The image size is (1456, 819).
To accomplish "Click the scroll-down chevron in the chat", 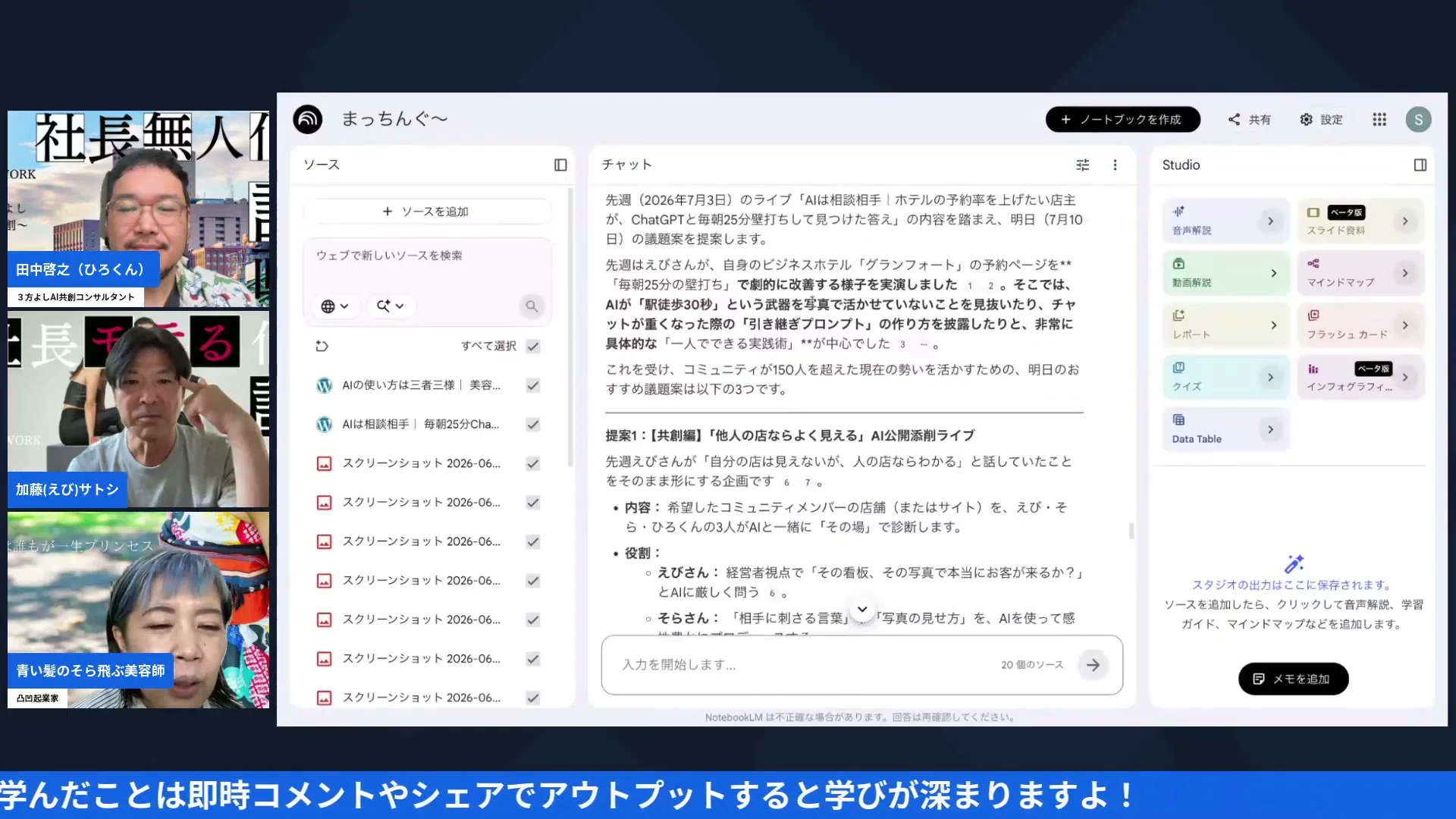I will (862, 610).
